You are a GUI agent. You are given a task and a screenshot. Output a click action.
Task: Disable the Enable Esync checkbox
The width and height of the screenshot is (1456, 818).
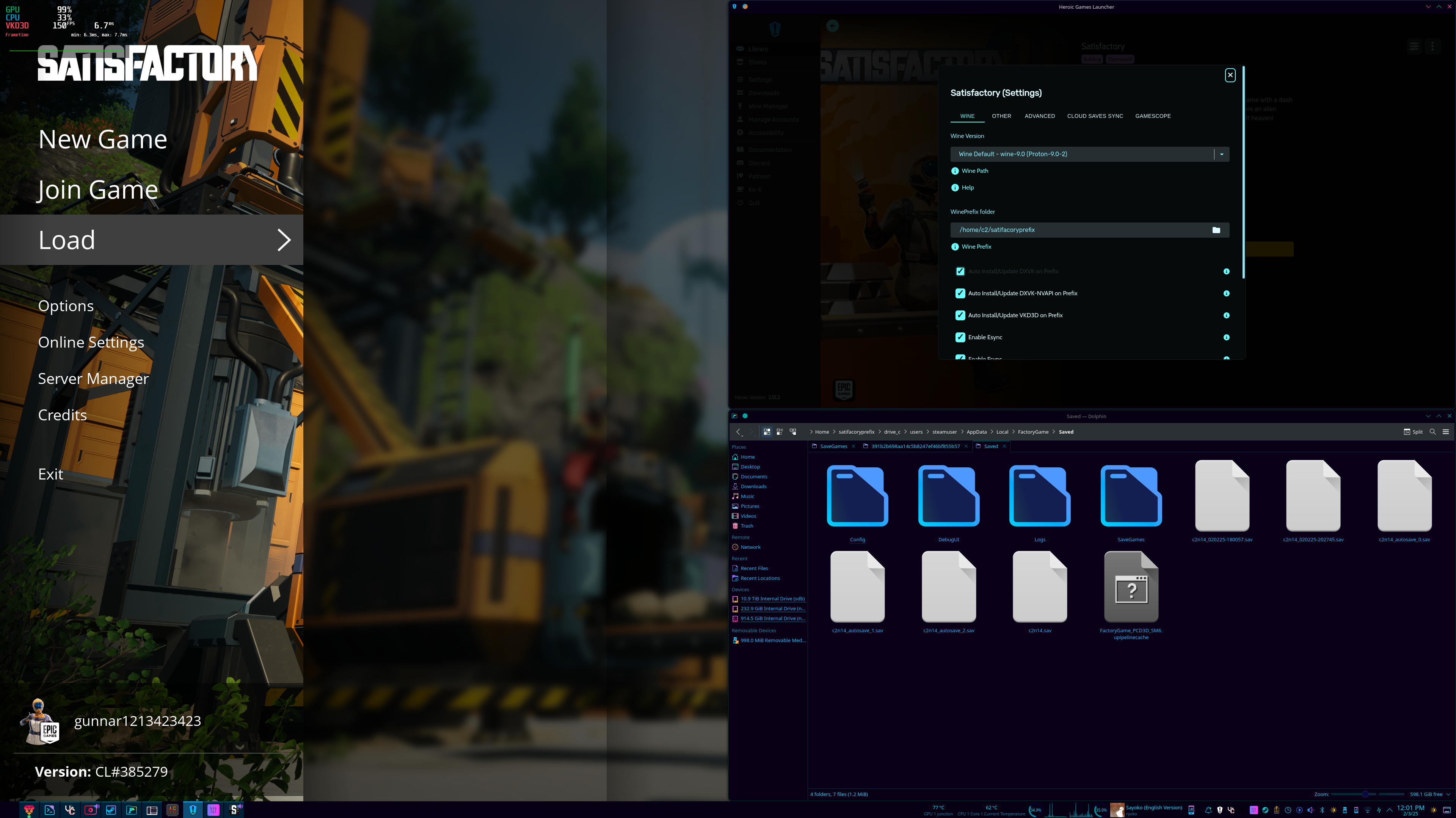960,337
